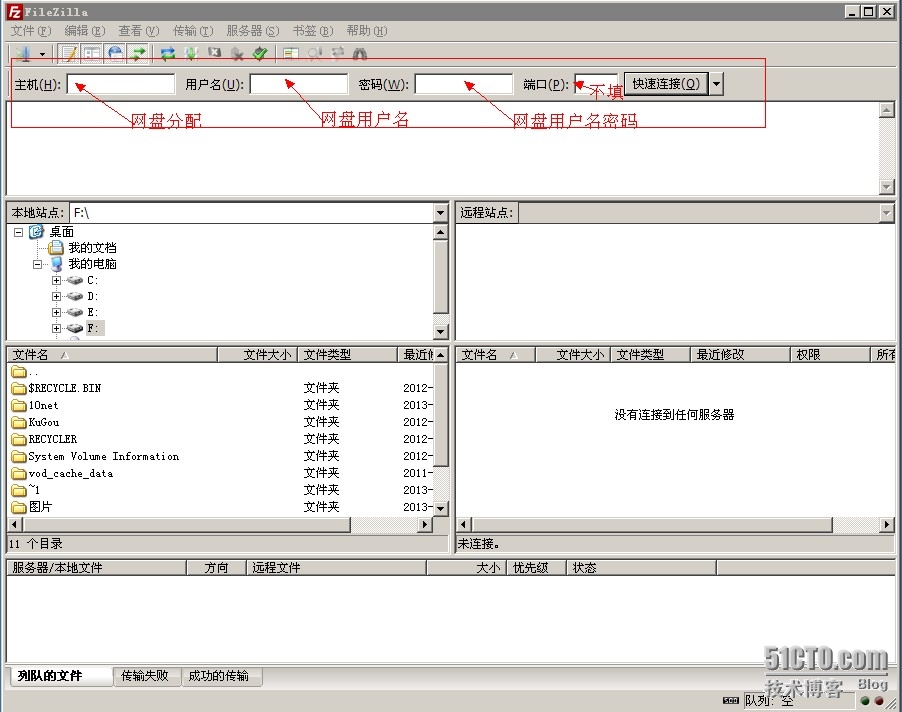Click remote list horizontal scroll left arrow
Viewport: 902px width, 712px height.
pyautogui.click(x=464, y=525)
